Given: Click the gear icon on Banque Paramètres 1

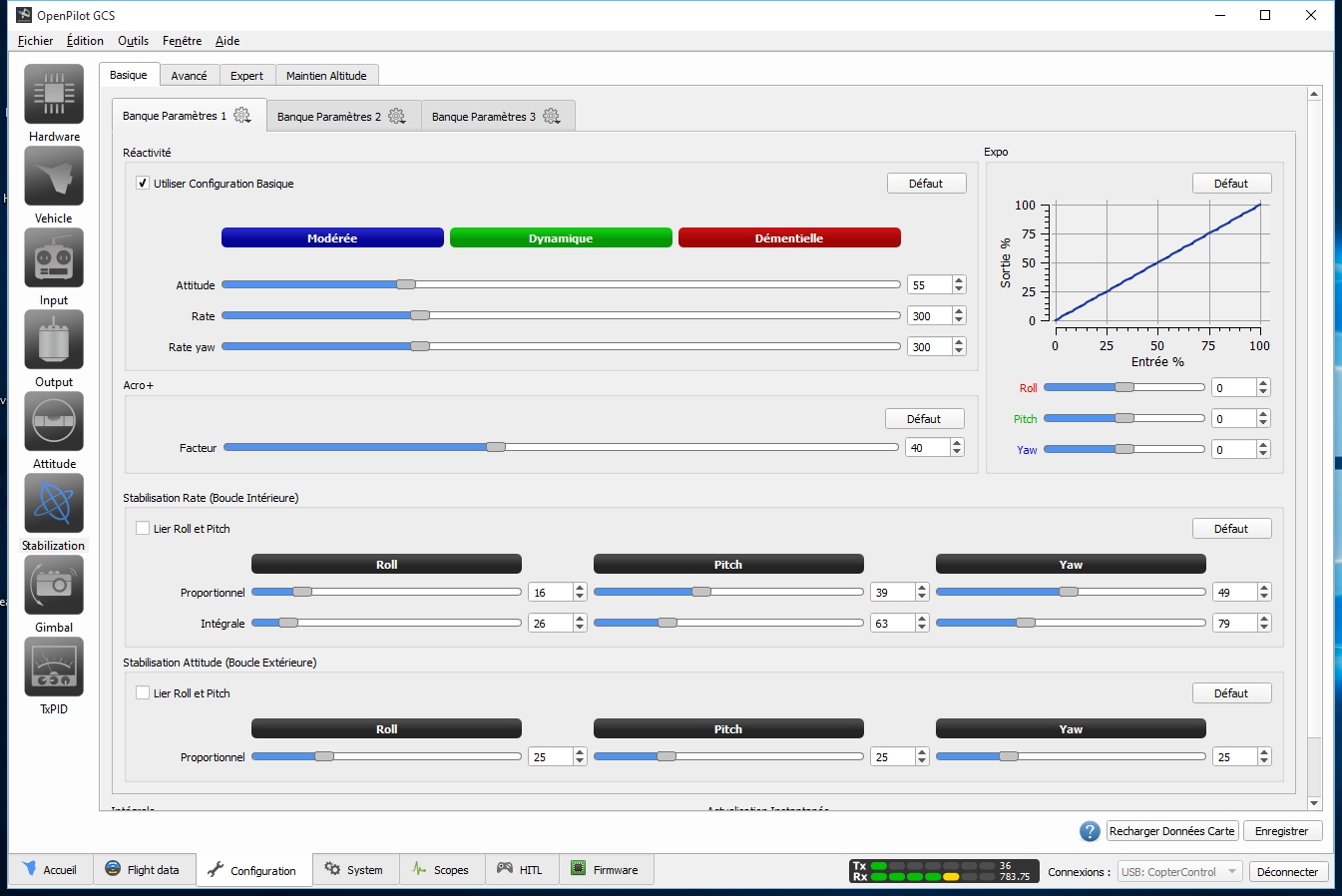Looking at the screenshot, I should [x=242, y=116].
